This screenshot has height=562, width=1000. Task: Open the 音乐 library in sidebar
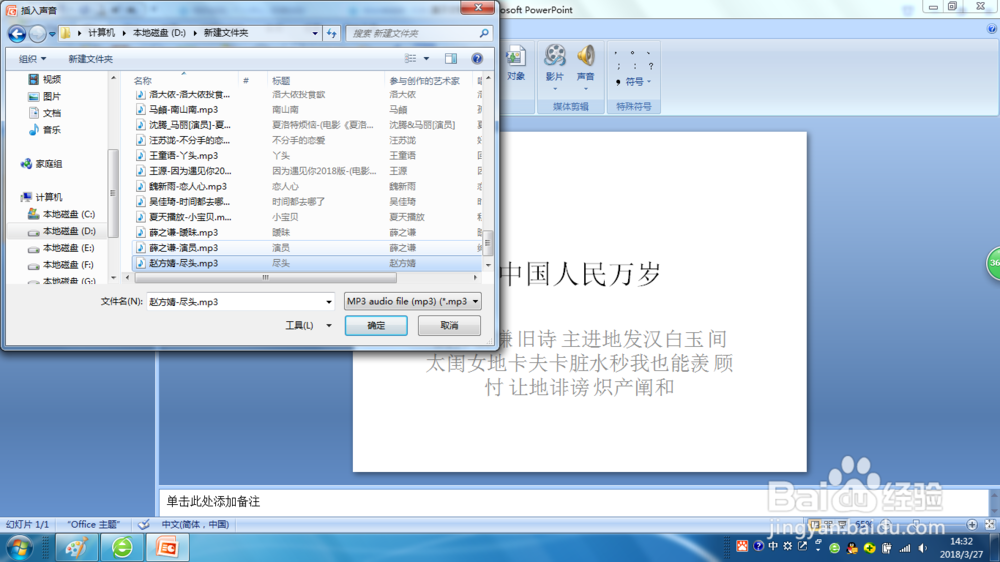click(x=45, y=129)
